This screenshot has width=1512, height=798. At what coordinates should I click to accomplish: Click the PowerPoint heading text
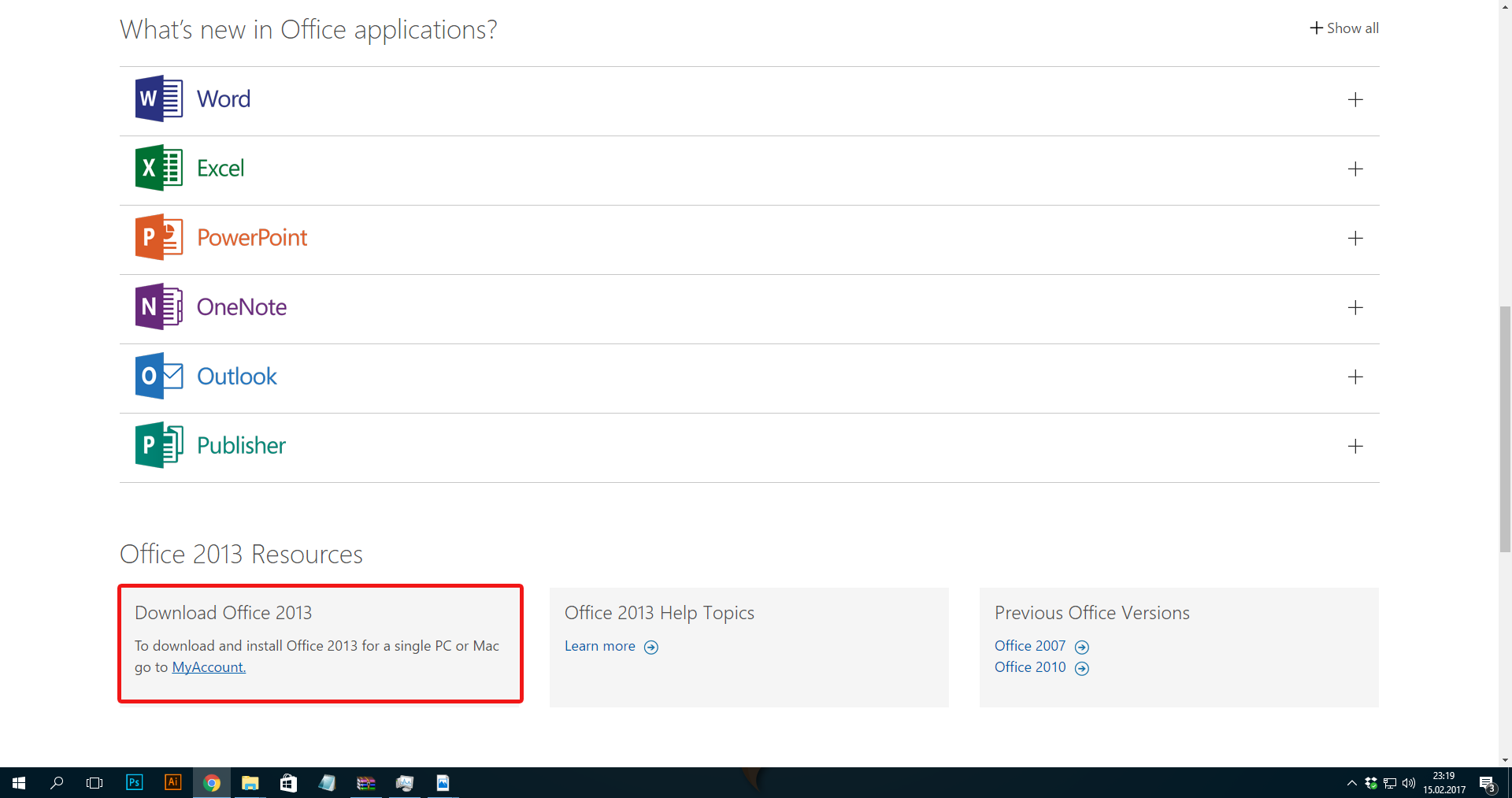pyautogui.click(x=252, y=238)
